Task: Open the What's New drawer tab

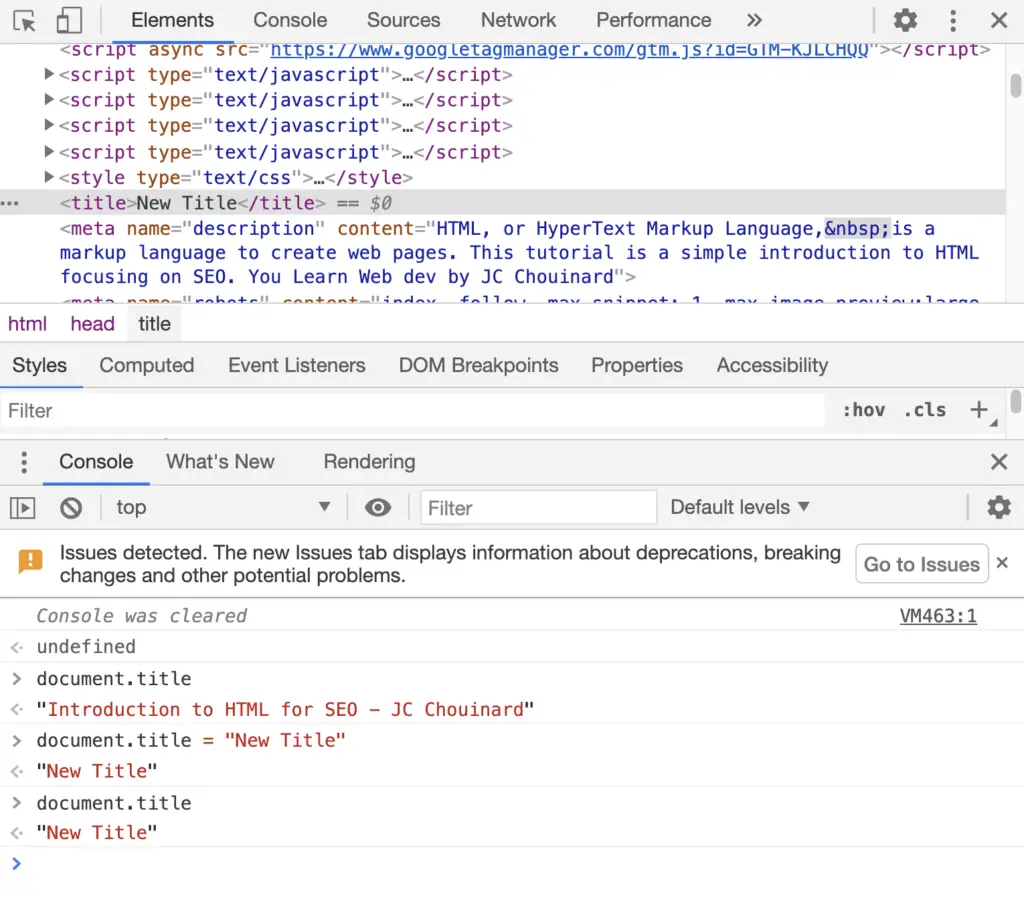Action: (x=220, y=462)
